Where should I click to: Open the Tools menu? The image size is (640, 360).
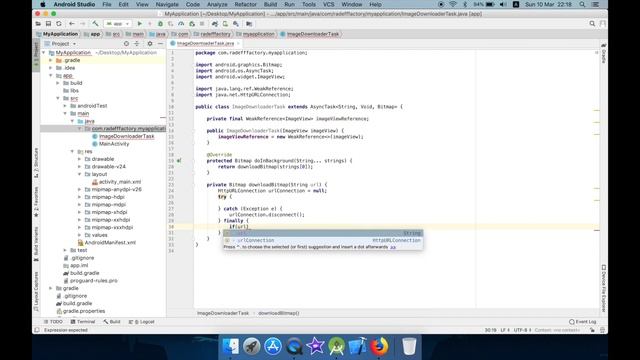309,4
